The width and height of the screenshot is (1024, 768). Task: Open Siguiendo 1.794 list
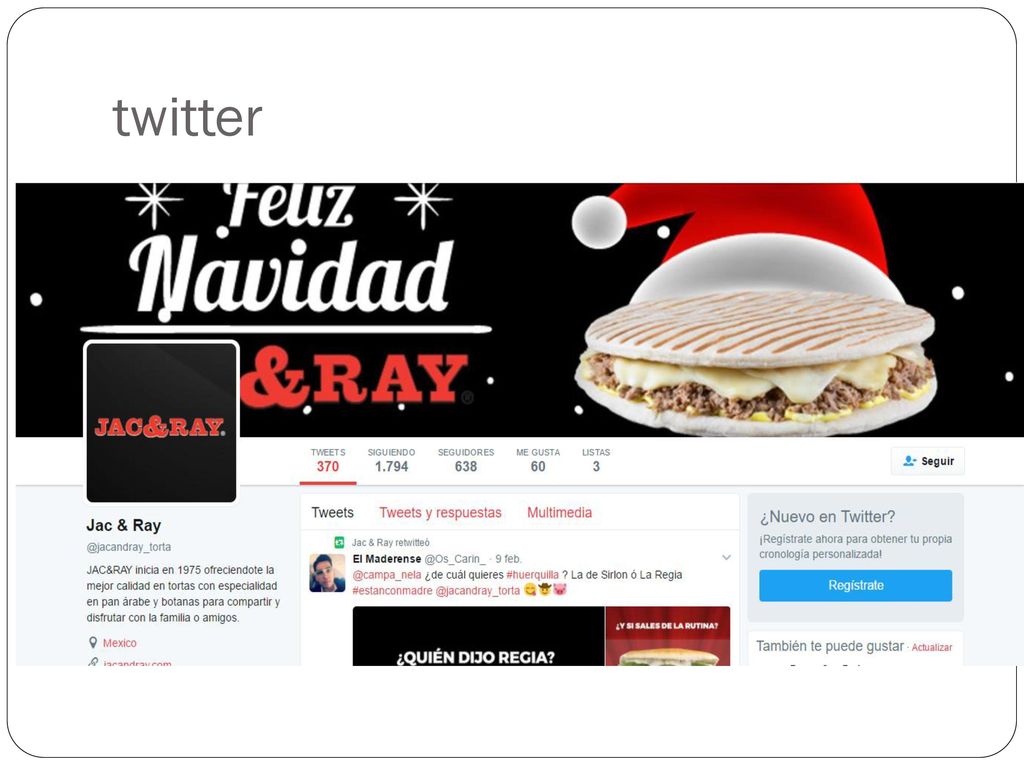point(391,460)
